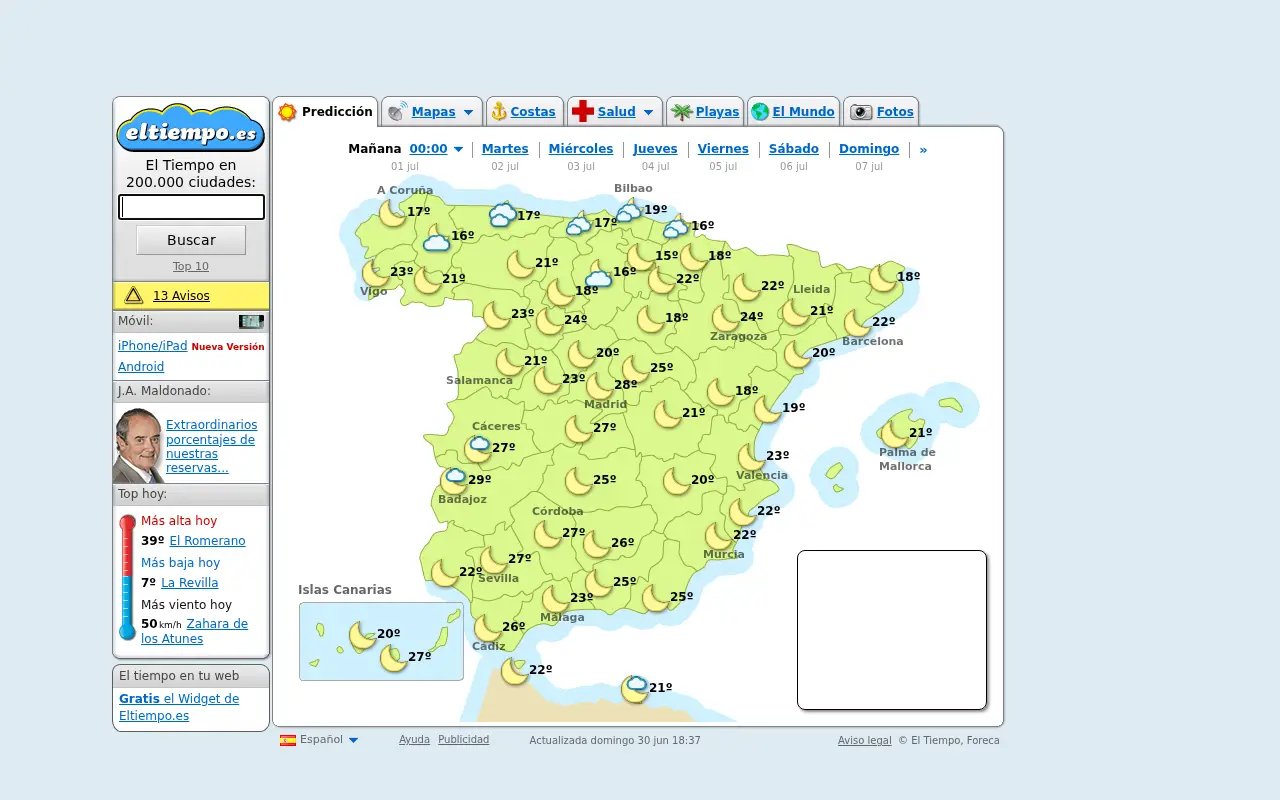Open the Zahara de los Atunes link
The image size is (1280, 800).
click(194, 631)
